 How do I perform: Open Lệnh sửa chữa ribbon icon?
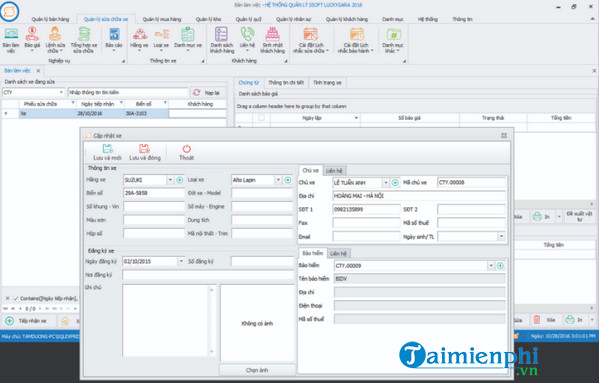click(55, 40)
